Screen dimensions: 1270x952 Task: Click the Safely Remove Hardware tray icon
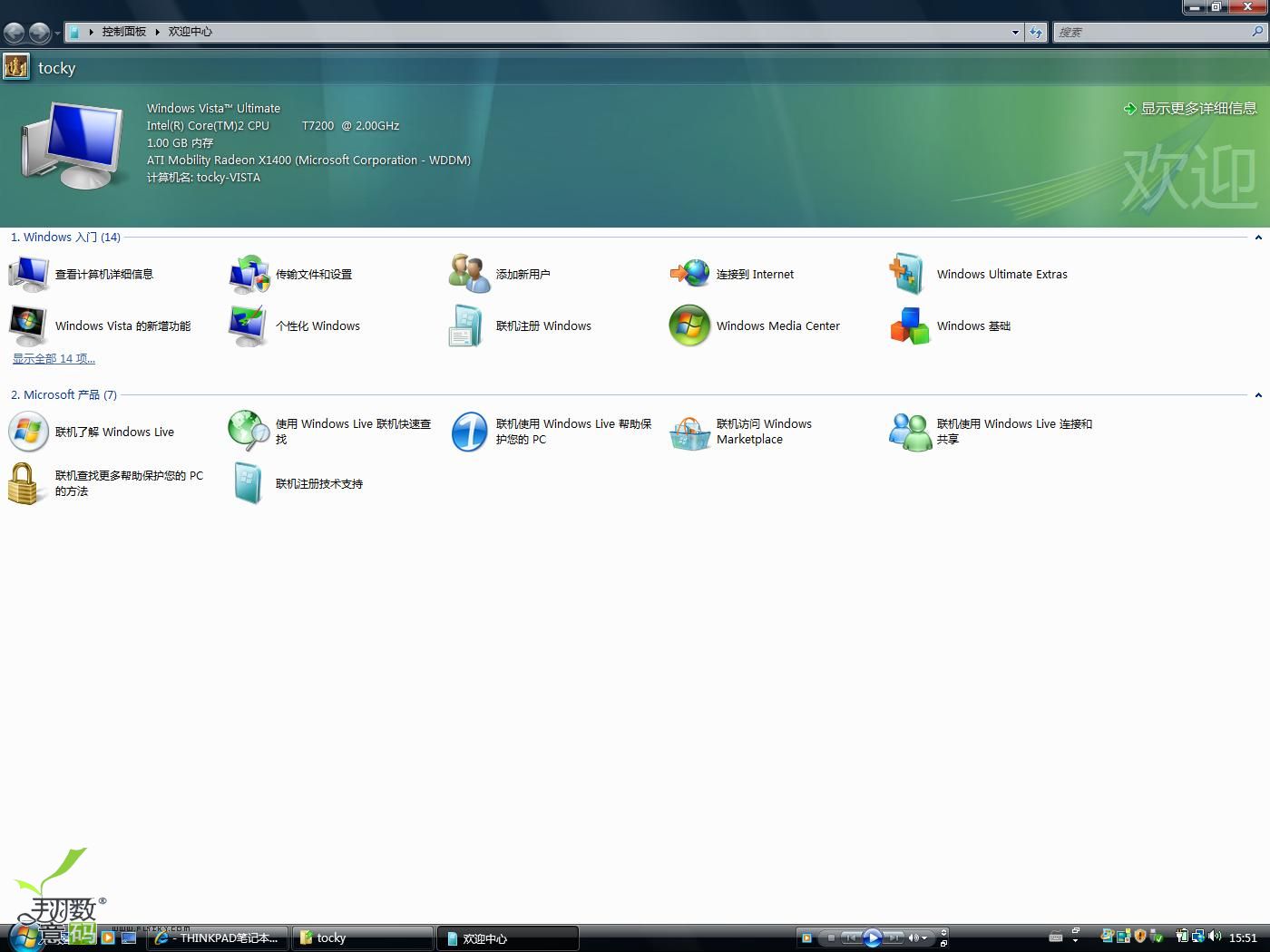1157,937
